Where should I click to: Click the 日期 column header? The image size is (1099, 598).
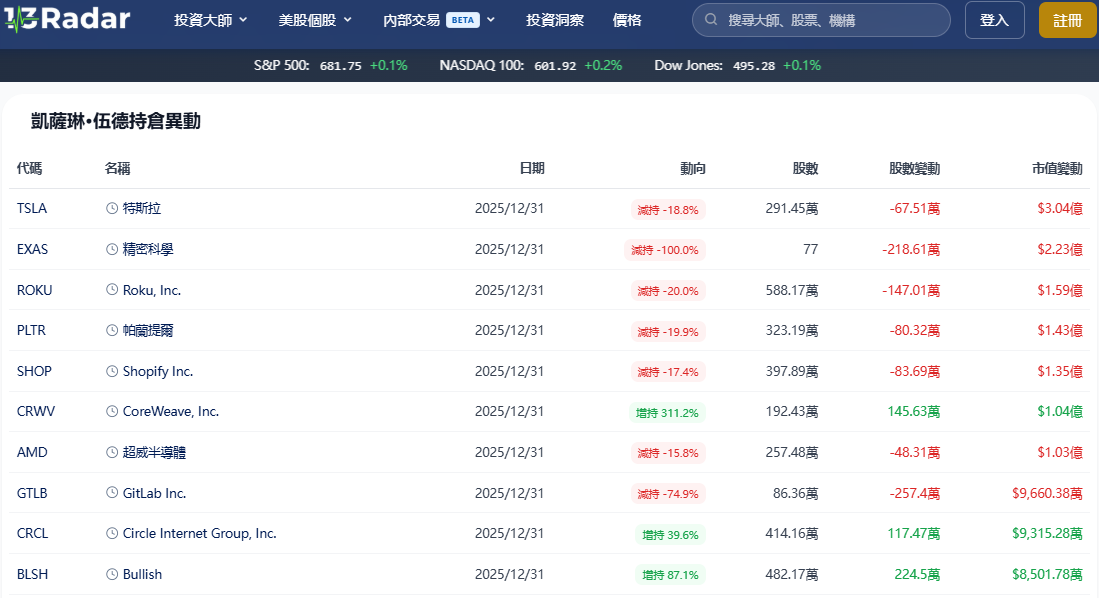(x=532, y=168)
